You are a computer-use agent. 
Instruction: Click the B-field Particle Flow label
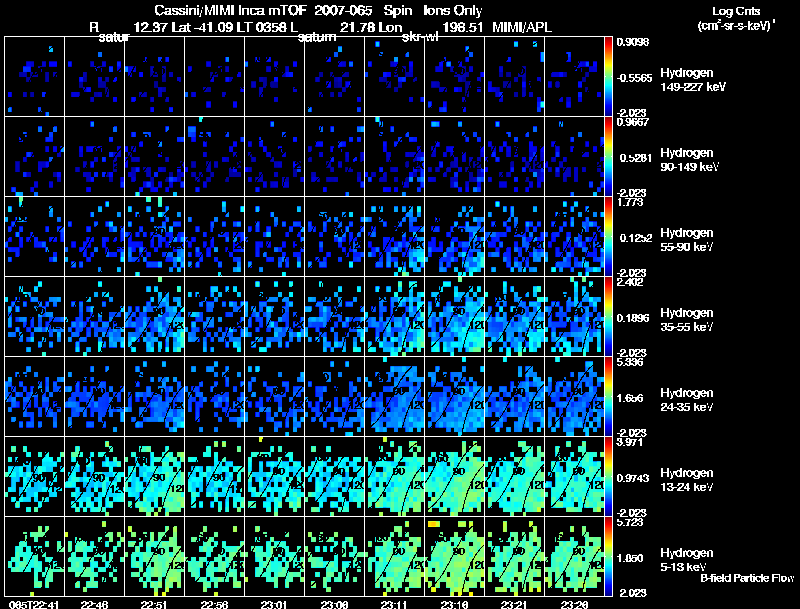[x=747, y=578]
